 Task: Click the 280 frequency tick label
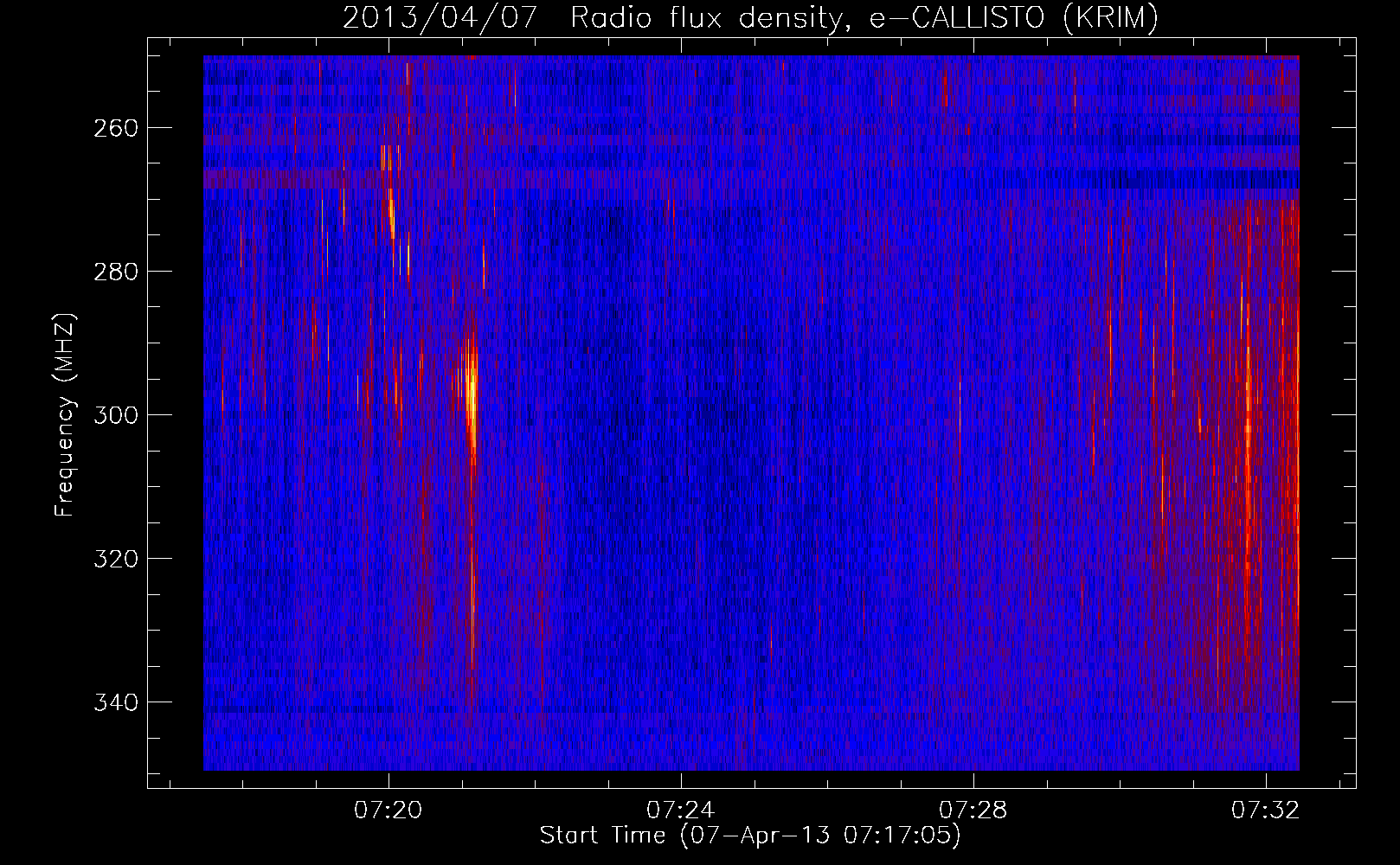tap(115, 272)
